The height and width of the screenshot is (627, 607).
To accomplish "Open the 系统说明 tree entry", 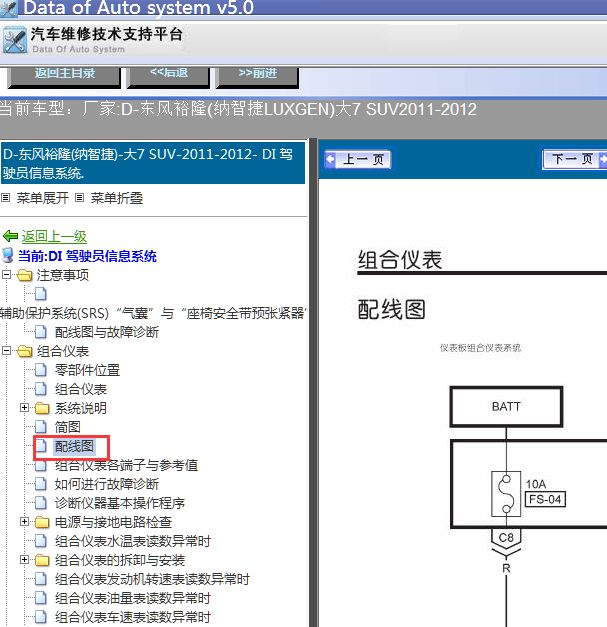I will coord(81,408).
